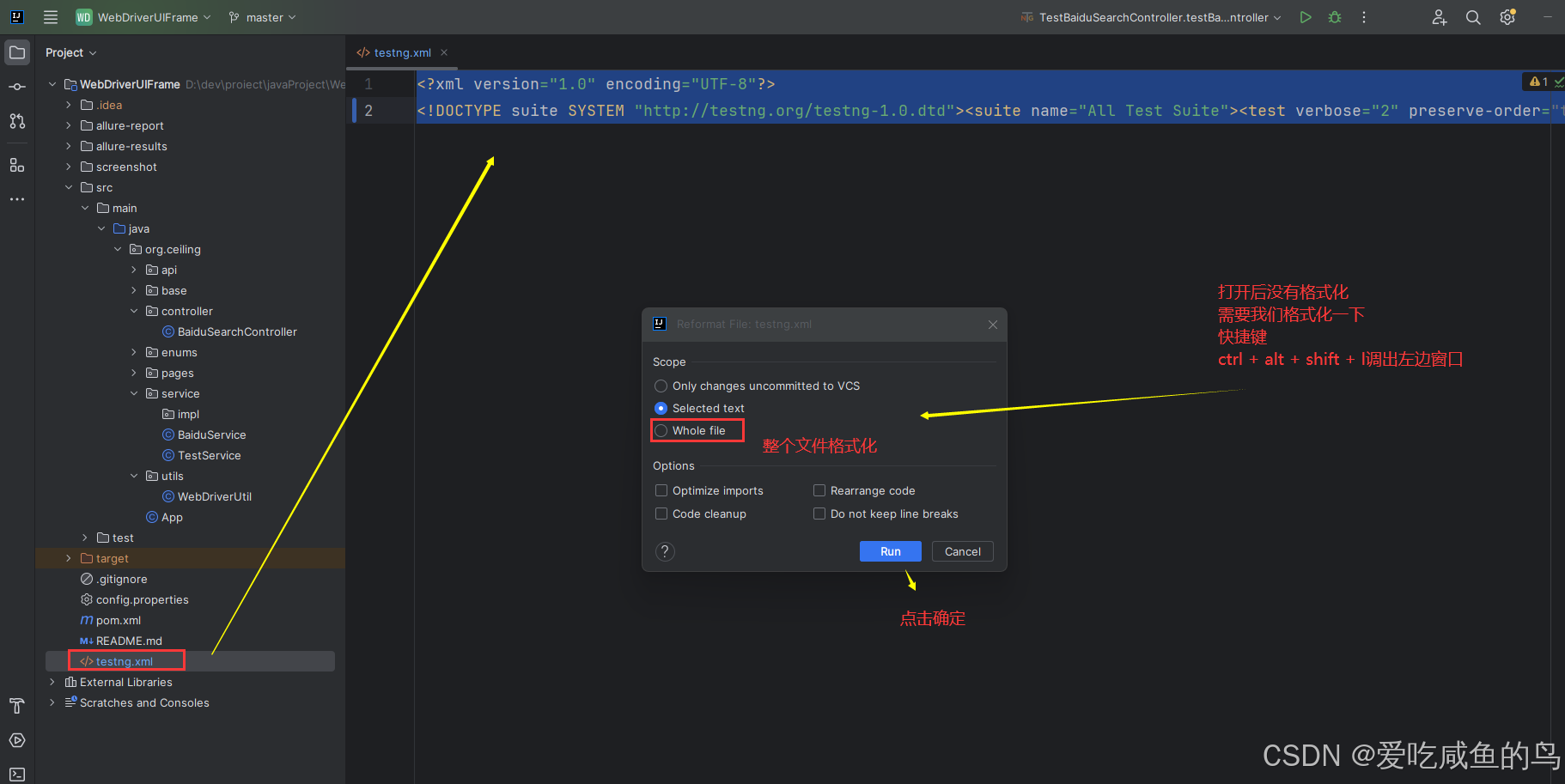Screen dimensions: 1565x784
Task: Open help for Reformat File dialog
Action: pos(665,551)
